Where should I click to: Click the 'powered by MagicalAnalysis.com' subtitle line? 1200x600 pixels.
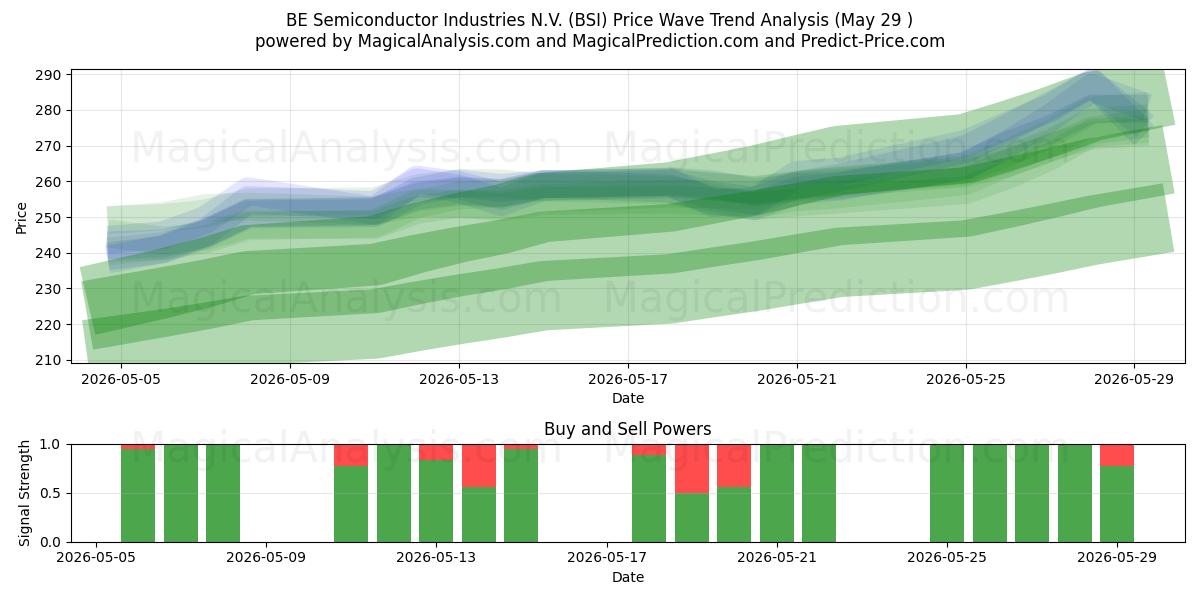point(599,41)
